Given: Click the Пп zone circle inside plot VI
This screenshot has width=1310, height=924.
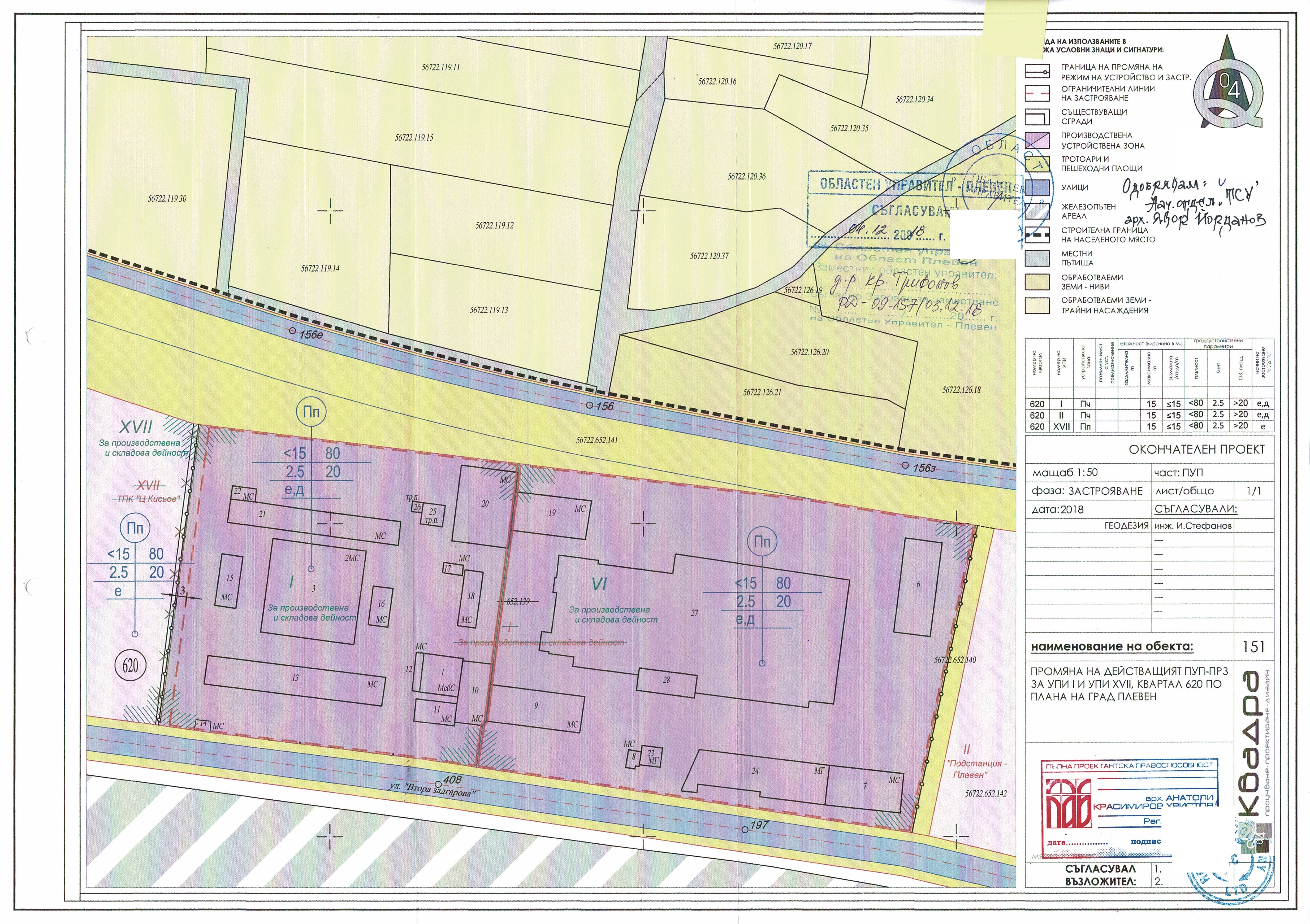Looking at the screenshot, I should coord(762,542).
